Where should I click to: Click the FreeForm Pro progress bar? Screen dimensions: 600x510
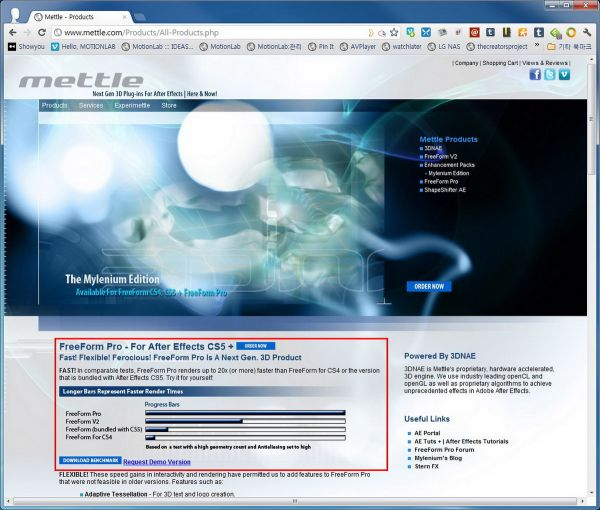point(245,413)
